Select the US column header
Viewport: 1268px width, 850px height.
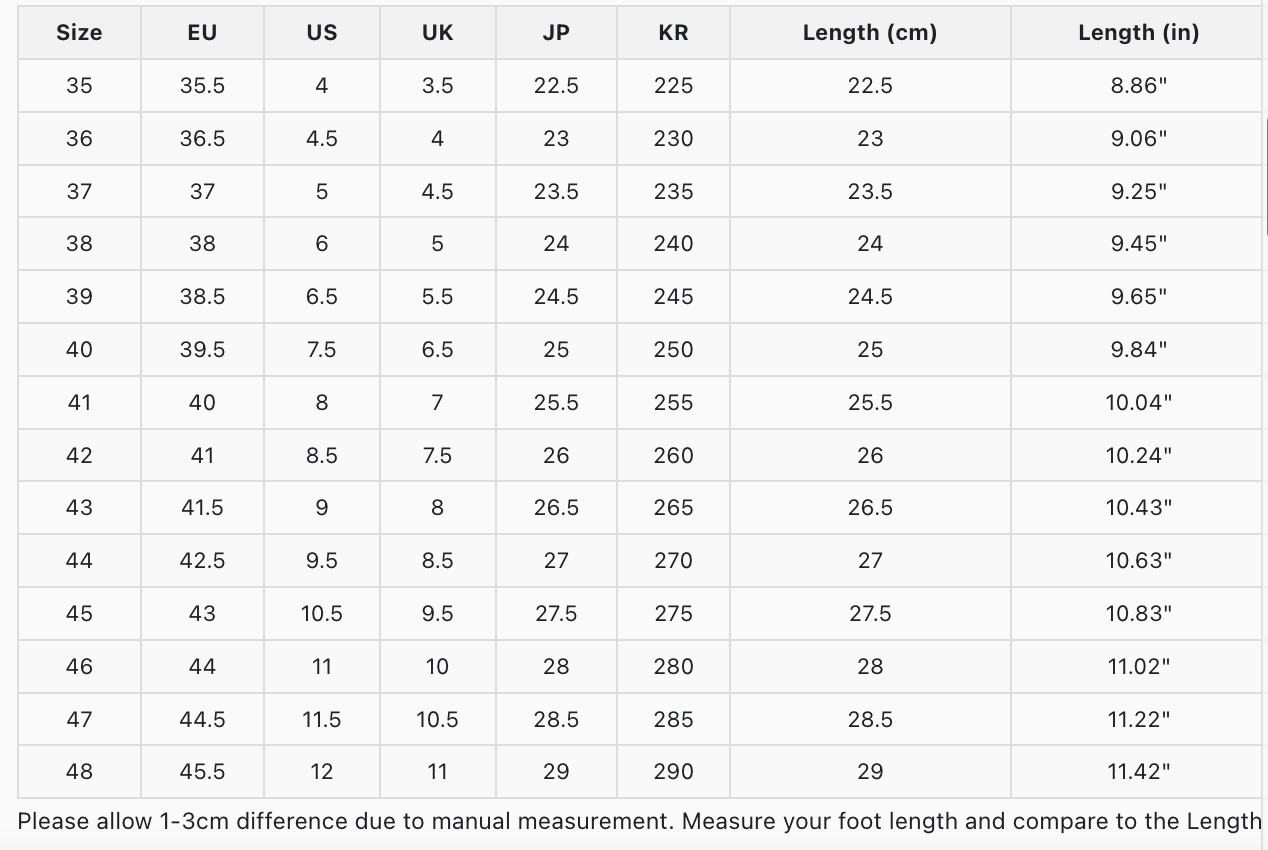pyautogui.click(x=321, y=32)
